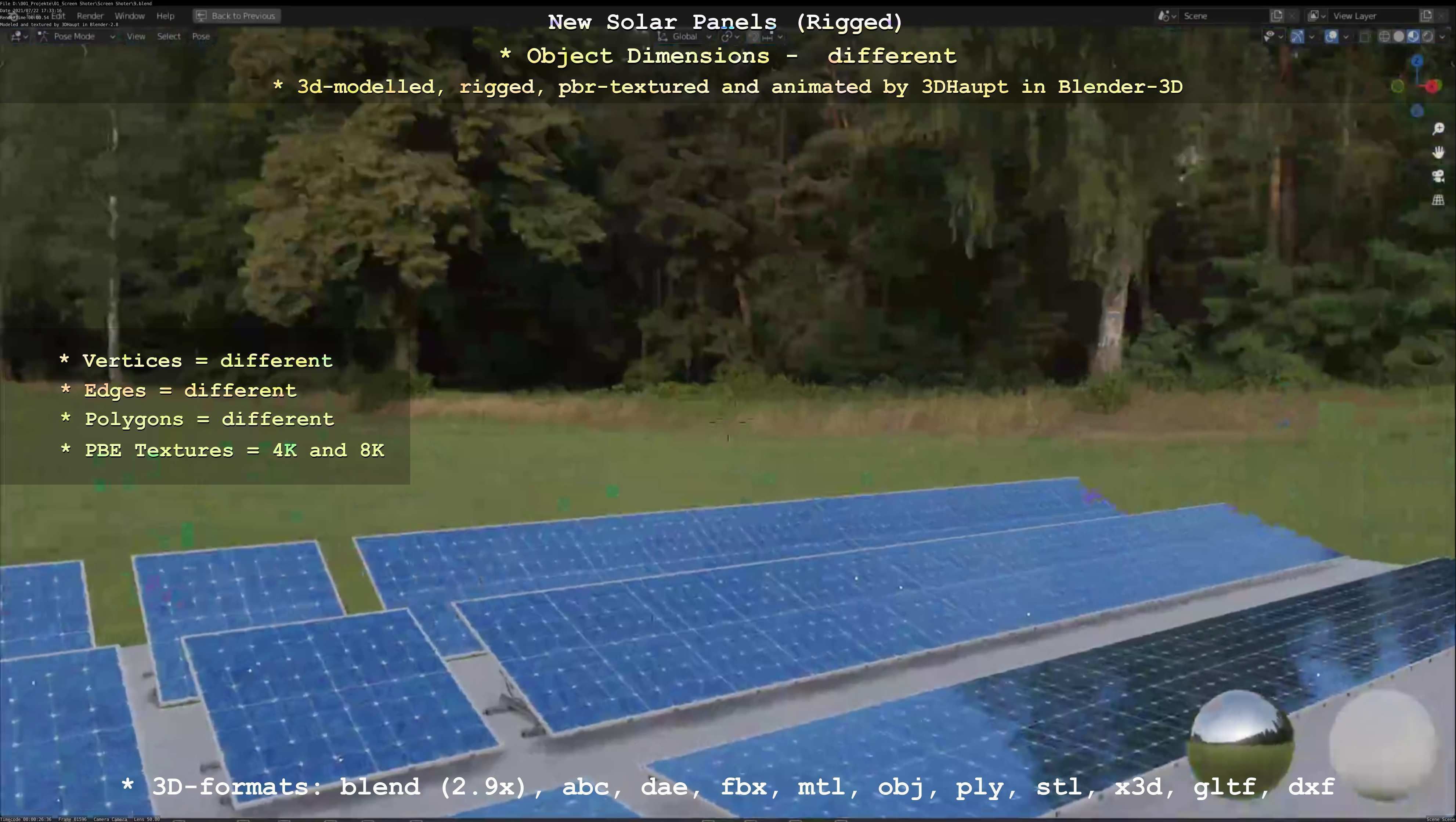Image resolution: width=1456 pixels, height=822 pixels.
Task: Open the viewport View menu
Action: (136, 36)
